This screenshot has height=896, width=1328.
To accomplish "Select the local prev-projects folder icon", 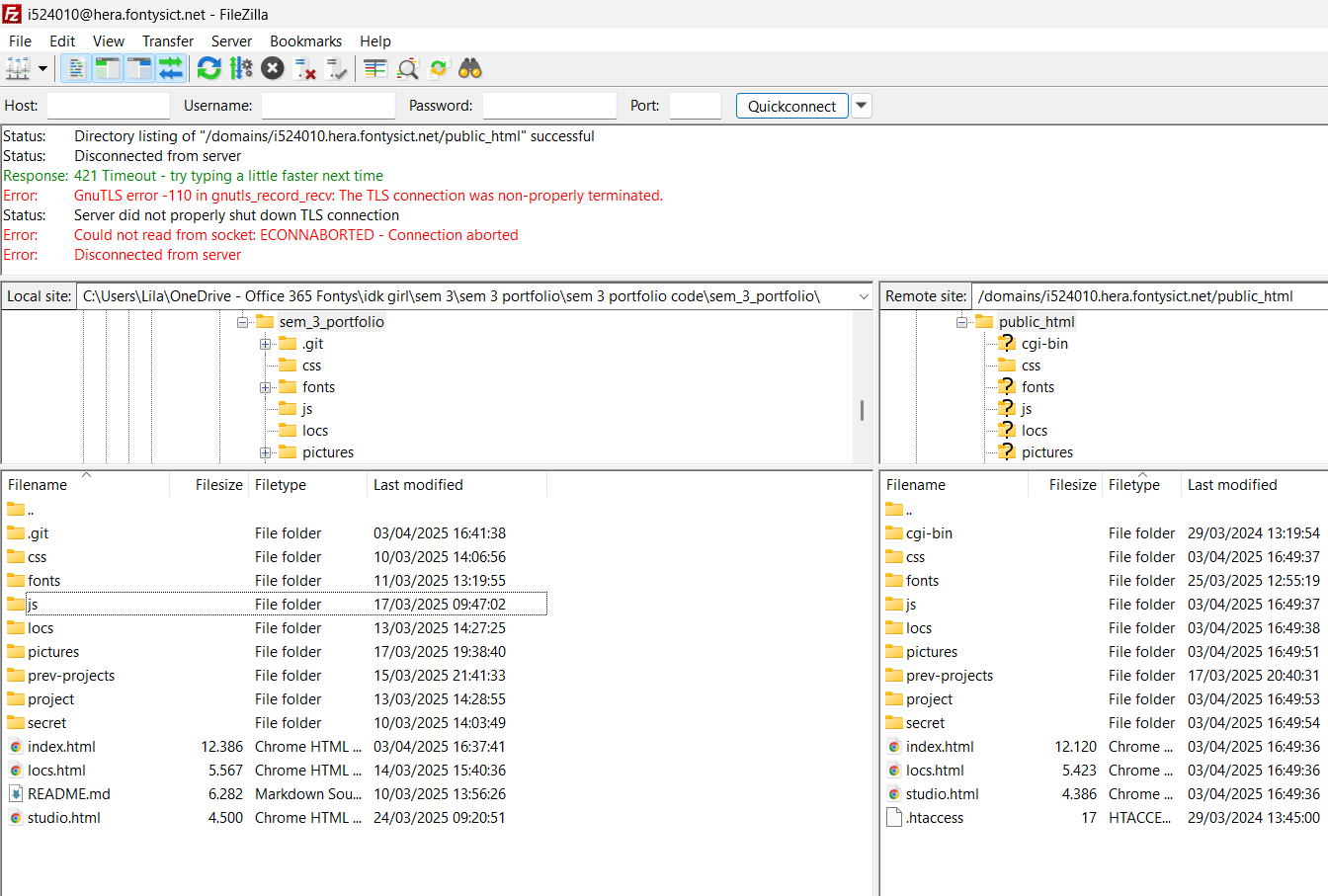I will (16, 676).
